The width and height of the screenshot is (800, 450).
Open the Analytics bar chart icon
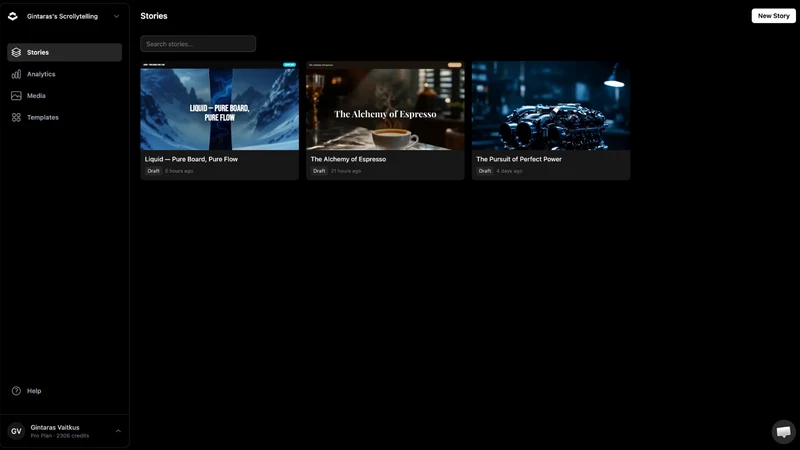click(x=16, y=74)
